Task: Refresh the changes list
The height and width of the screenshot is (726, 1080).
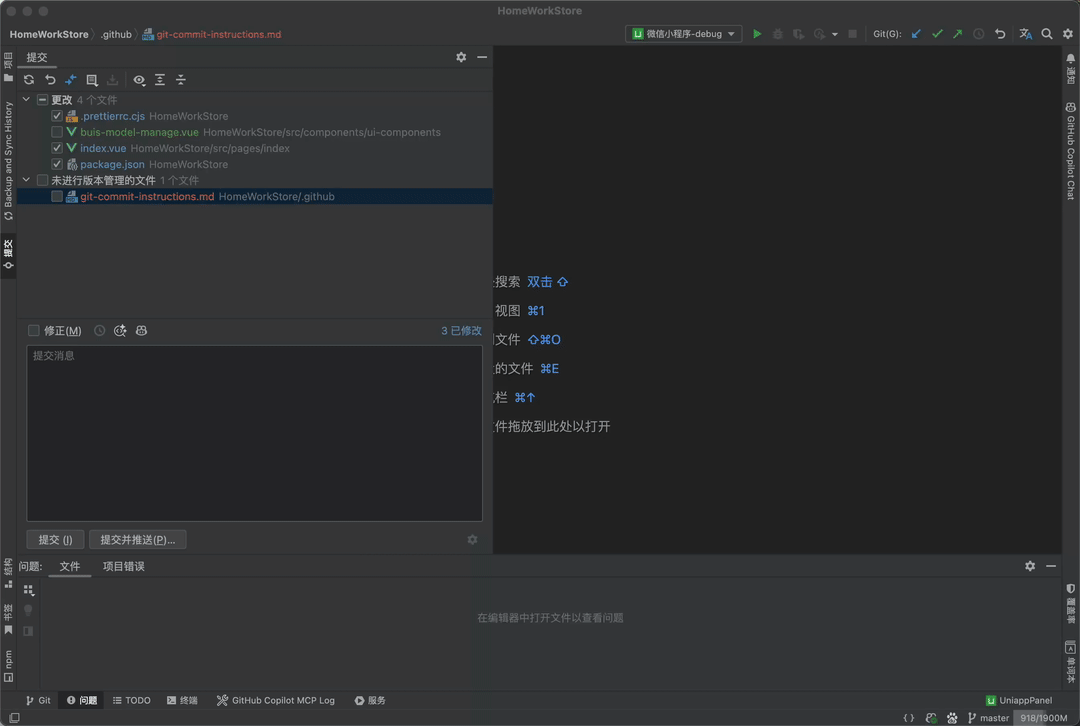Action: pyautogui.click(x=29, y=80)
